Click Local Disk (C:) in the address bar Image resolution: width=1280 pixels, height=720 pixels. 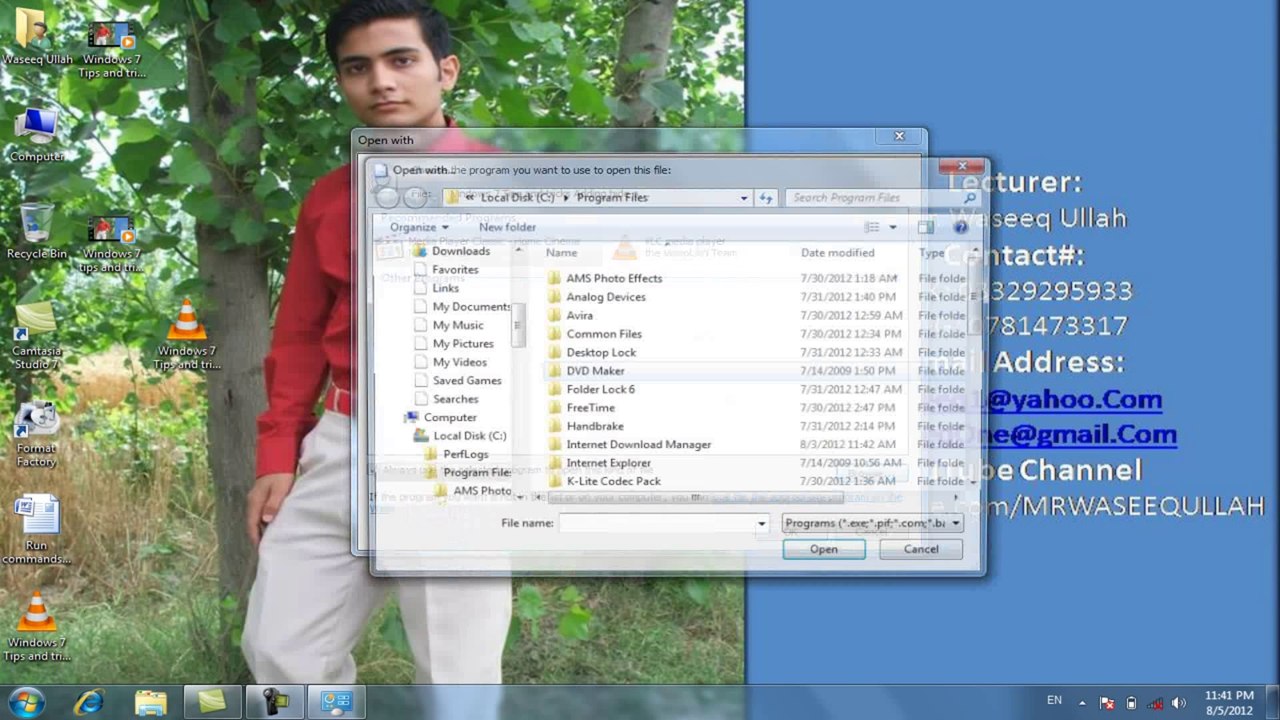517,198
